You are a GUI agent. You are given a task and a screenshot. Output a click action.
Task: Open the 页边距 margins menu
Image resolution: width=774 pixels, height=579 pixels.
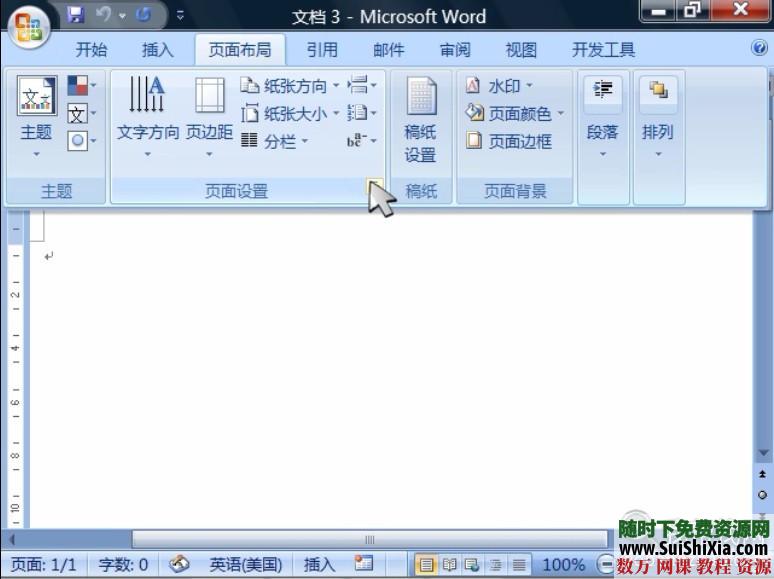click(x=209, y=116)
